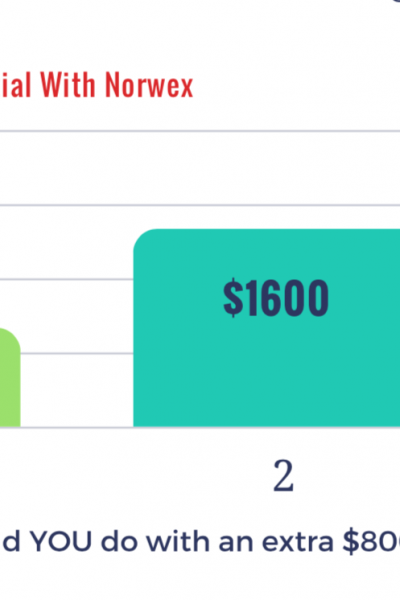
Task: Click the red 'With Norwex' title
Action: (x=97, y=85)
